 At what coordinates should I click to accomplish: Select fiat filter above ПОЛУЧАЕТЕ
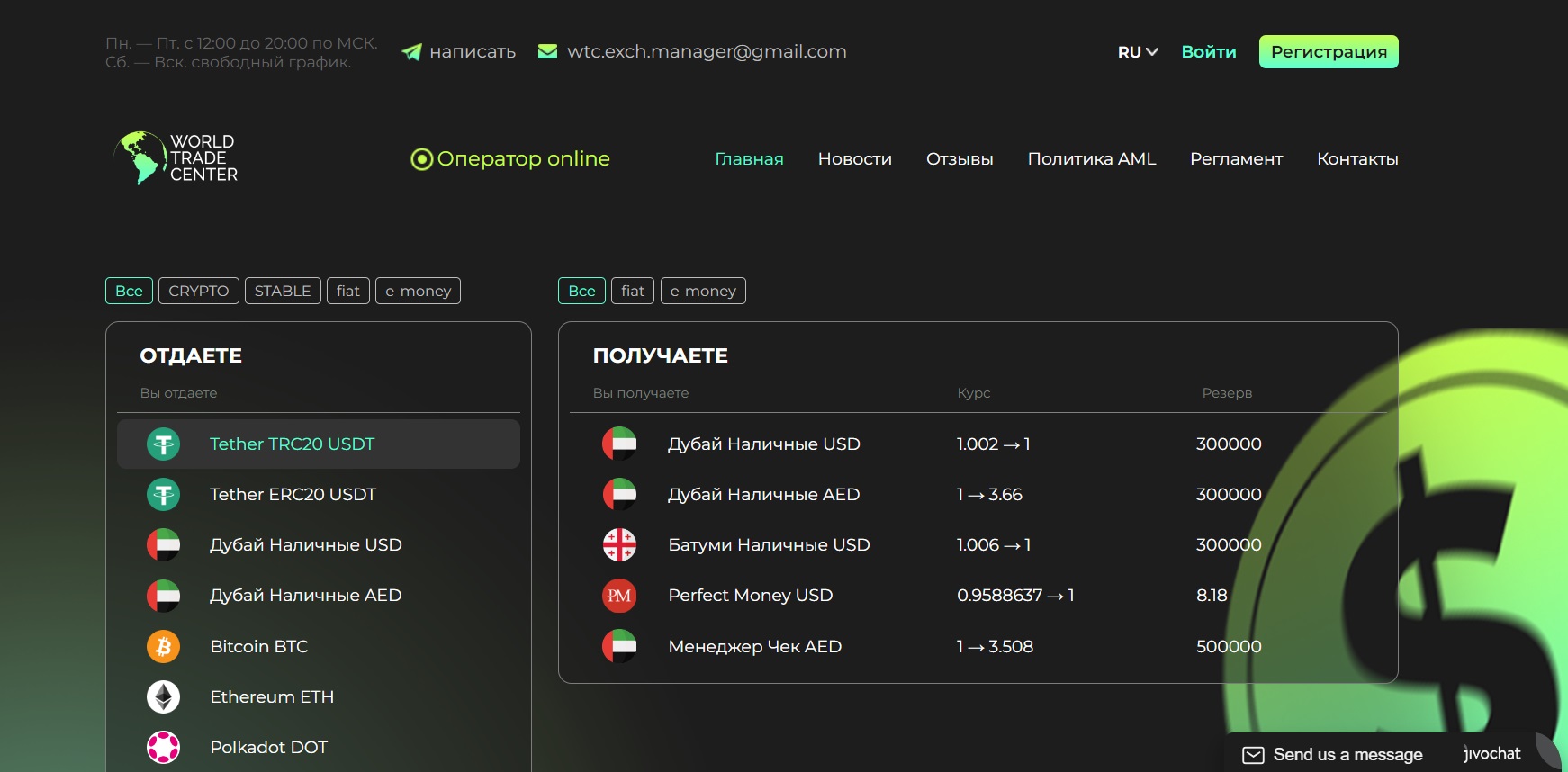point(633,291)
